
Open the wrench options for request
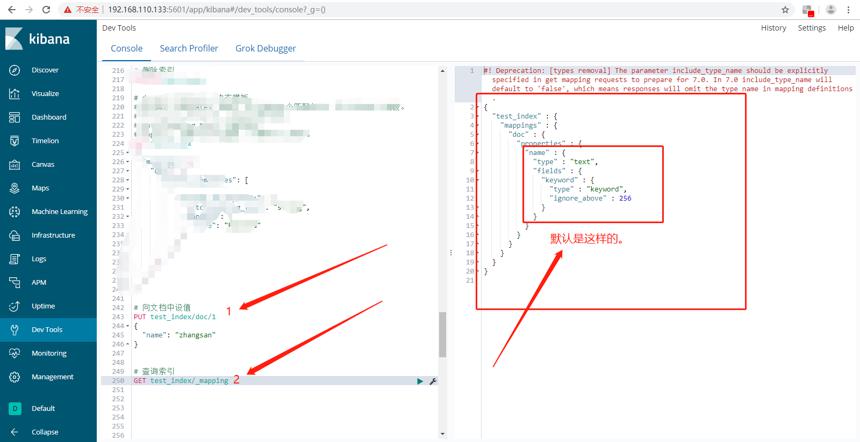(x=432, y=381)
